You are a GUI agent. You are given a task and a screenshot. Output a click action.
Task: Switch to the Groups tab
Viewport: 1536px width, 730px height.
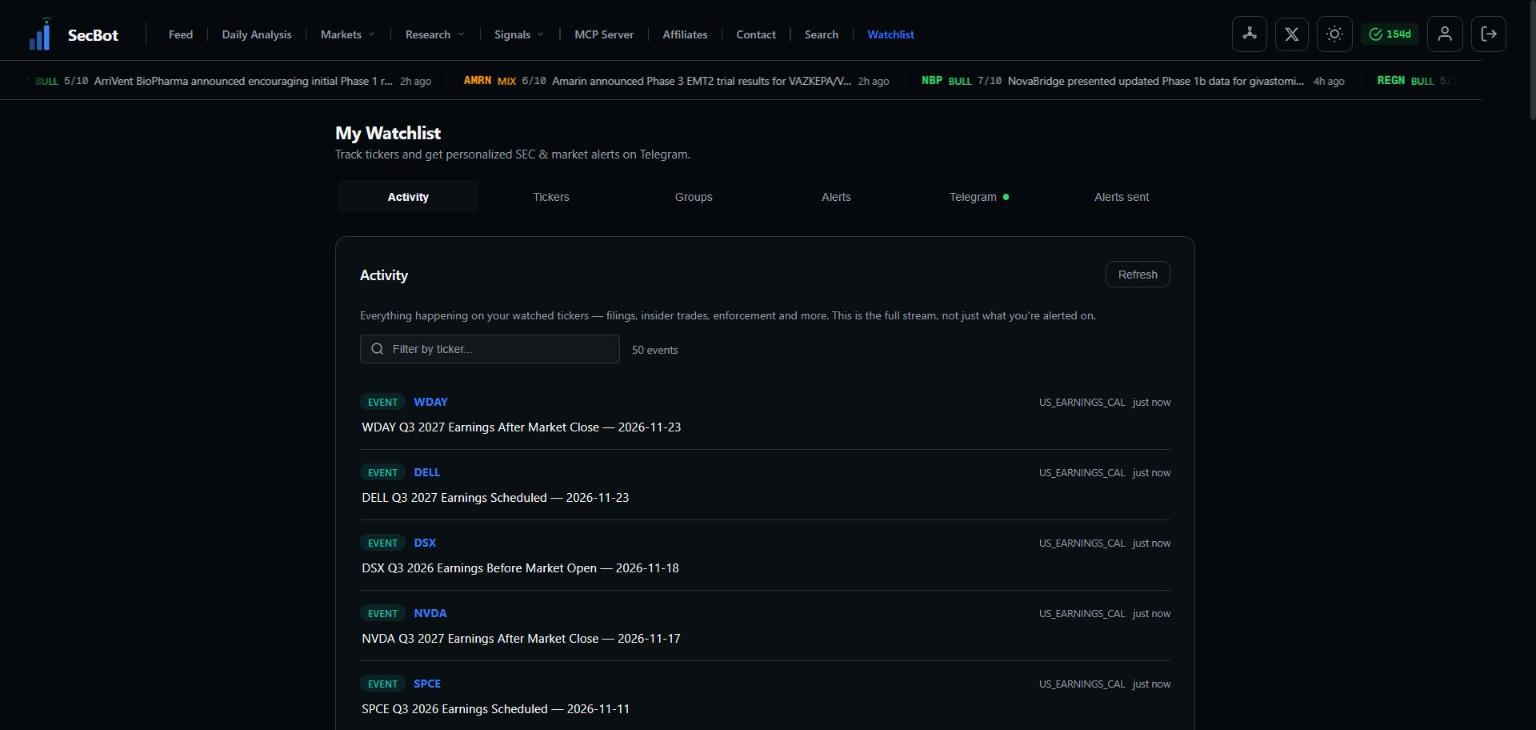coord(694,197)
